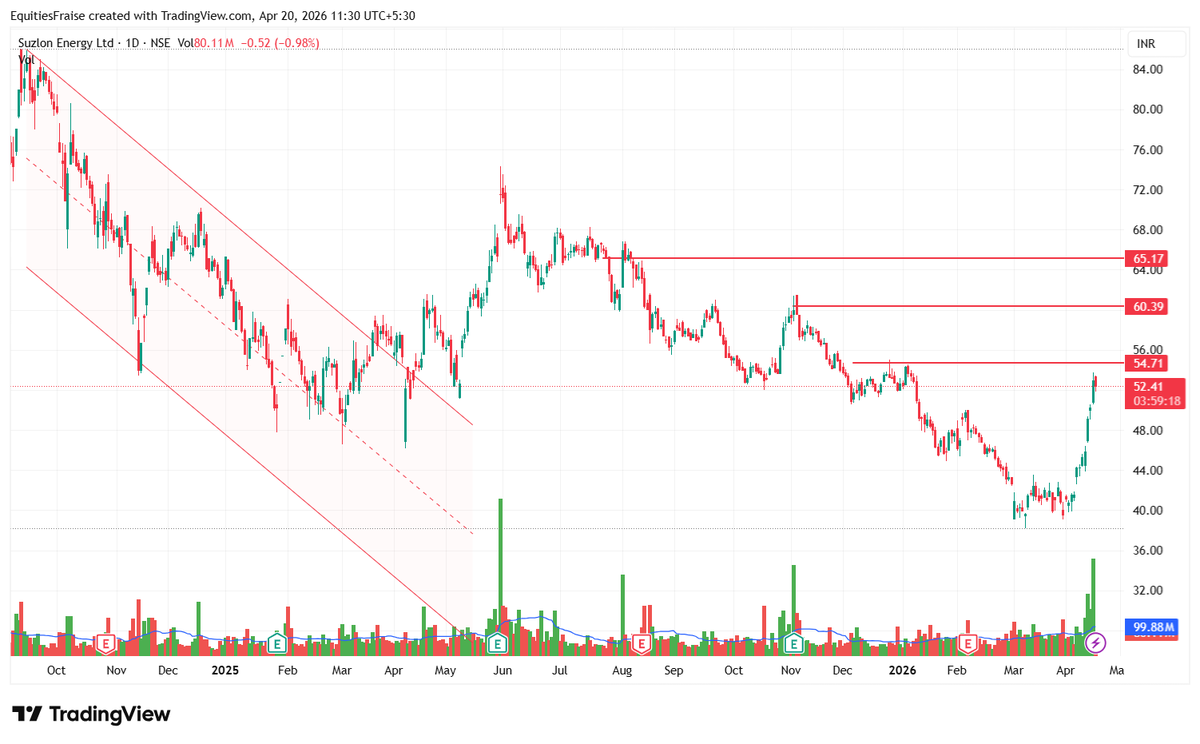1200x744 pixels.
Task: Click the purple lightning icon near April 2026
Action: click(x=1096, y=642)
